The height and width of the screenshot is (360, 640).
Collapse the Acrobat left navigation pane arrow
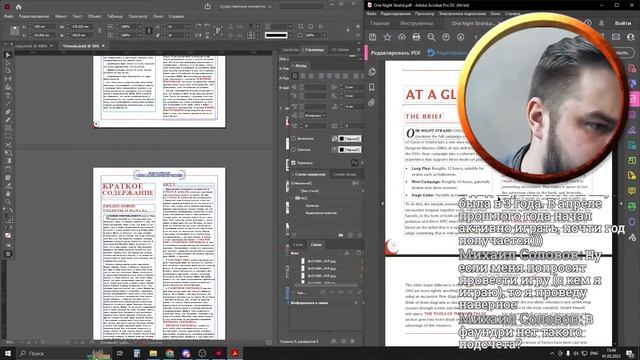[382, 203]
